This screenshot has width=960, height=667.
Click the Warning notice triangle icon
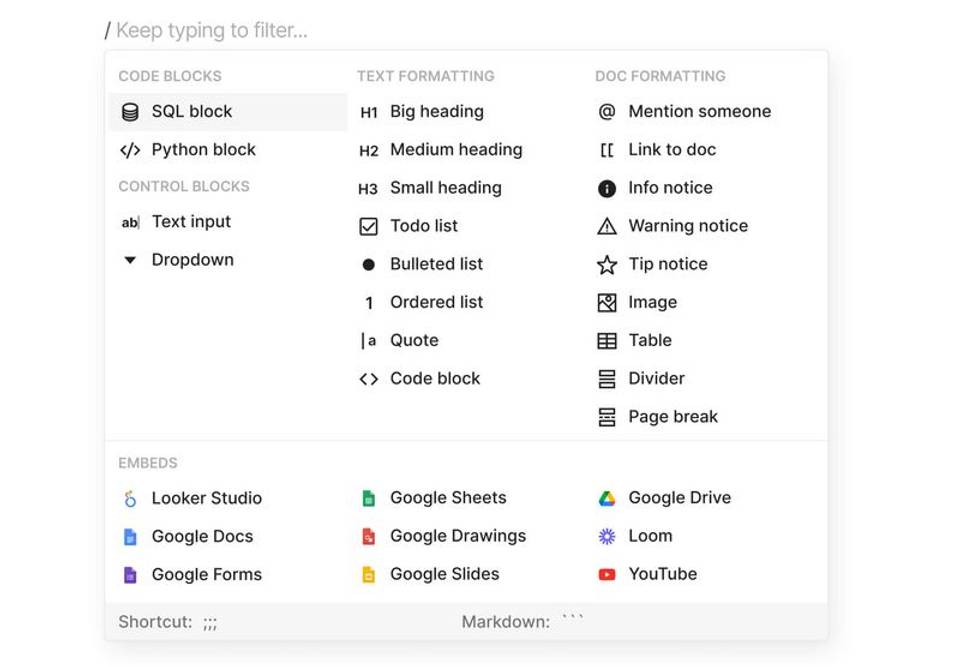point(607,227)
